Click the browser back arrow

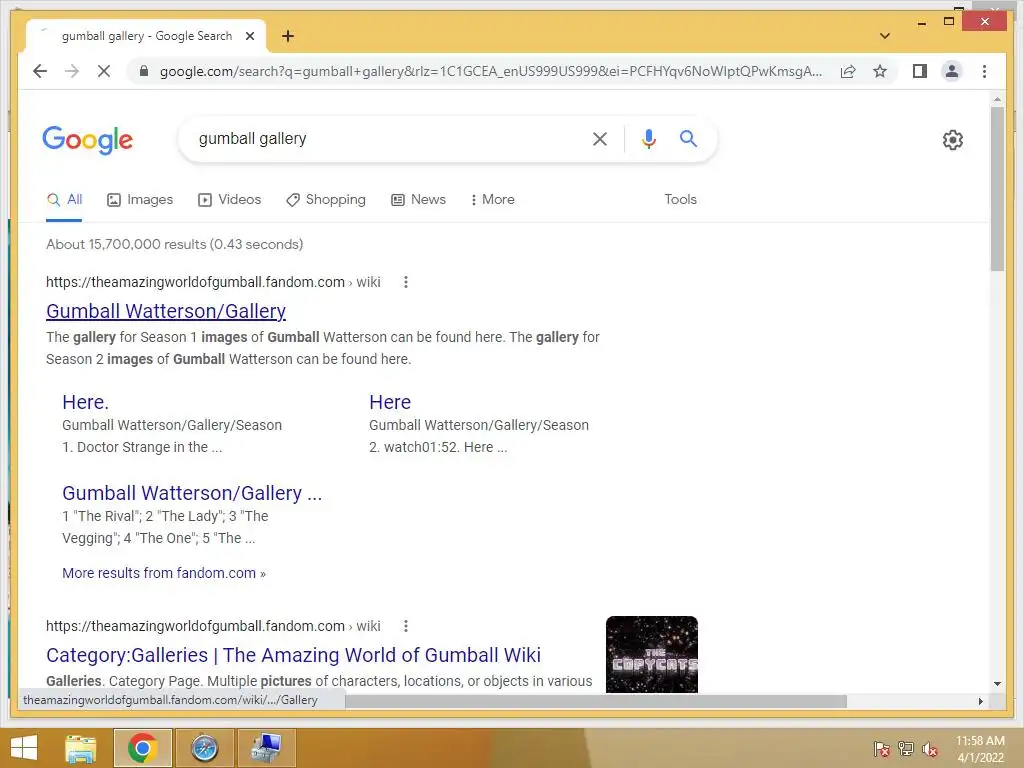pyautogui.click(x=40, y=71)
